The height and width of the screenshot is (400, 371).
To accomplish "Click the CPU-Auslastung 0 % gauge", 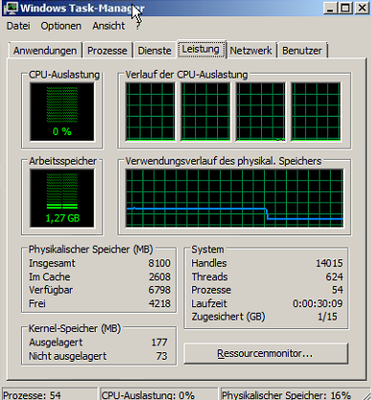I will pos(62,112).
